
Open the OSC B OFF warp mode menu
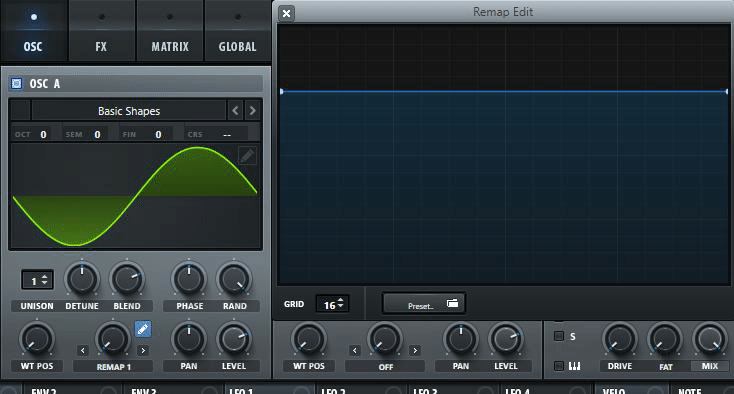coord(385,367)
